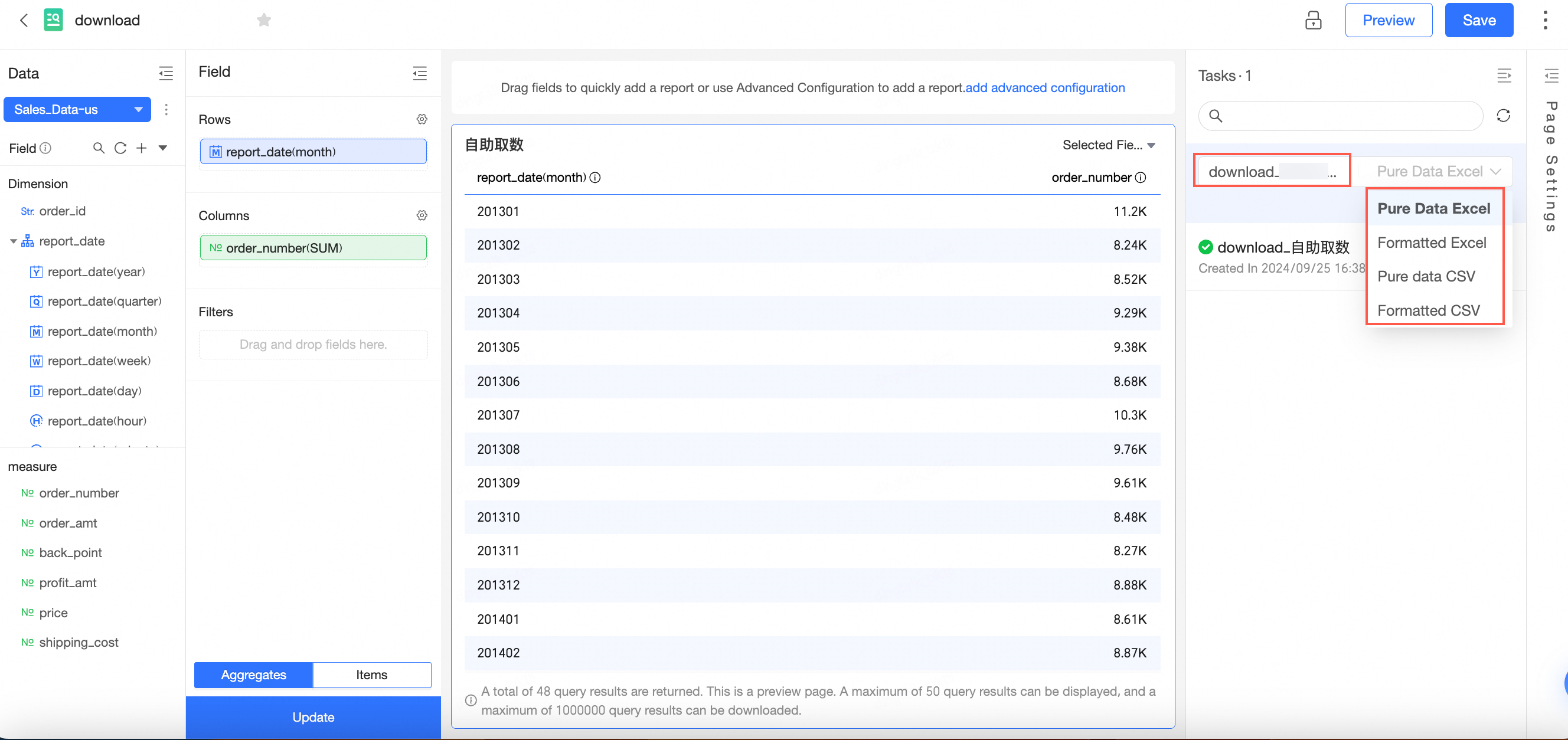Expand the Page Settings panel icon
Screen dimensions: 1568x740
(x=1551, y=76)
